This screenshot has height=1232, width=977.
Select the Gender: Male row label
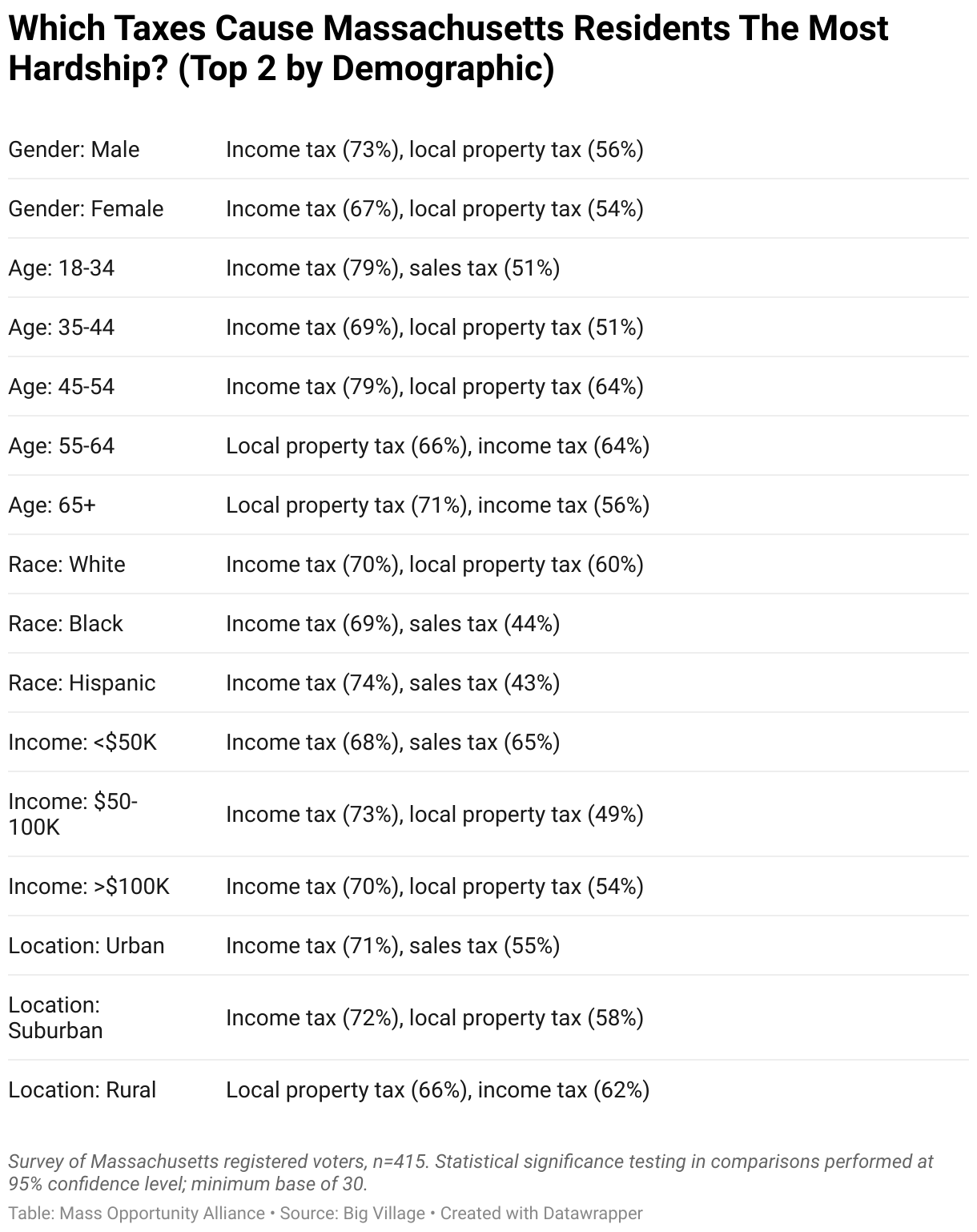[74, 150]
